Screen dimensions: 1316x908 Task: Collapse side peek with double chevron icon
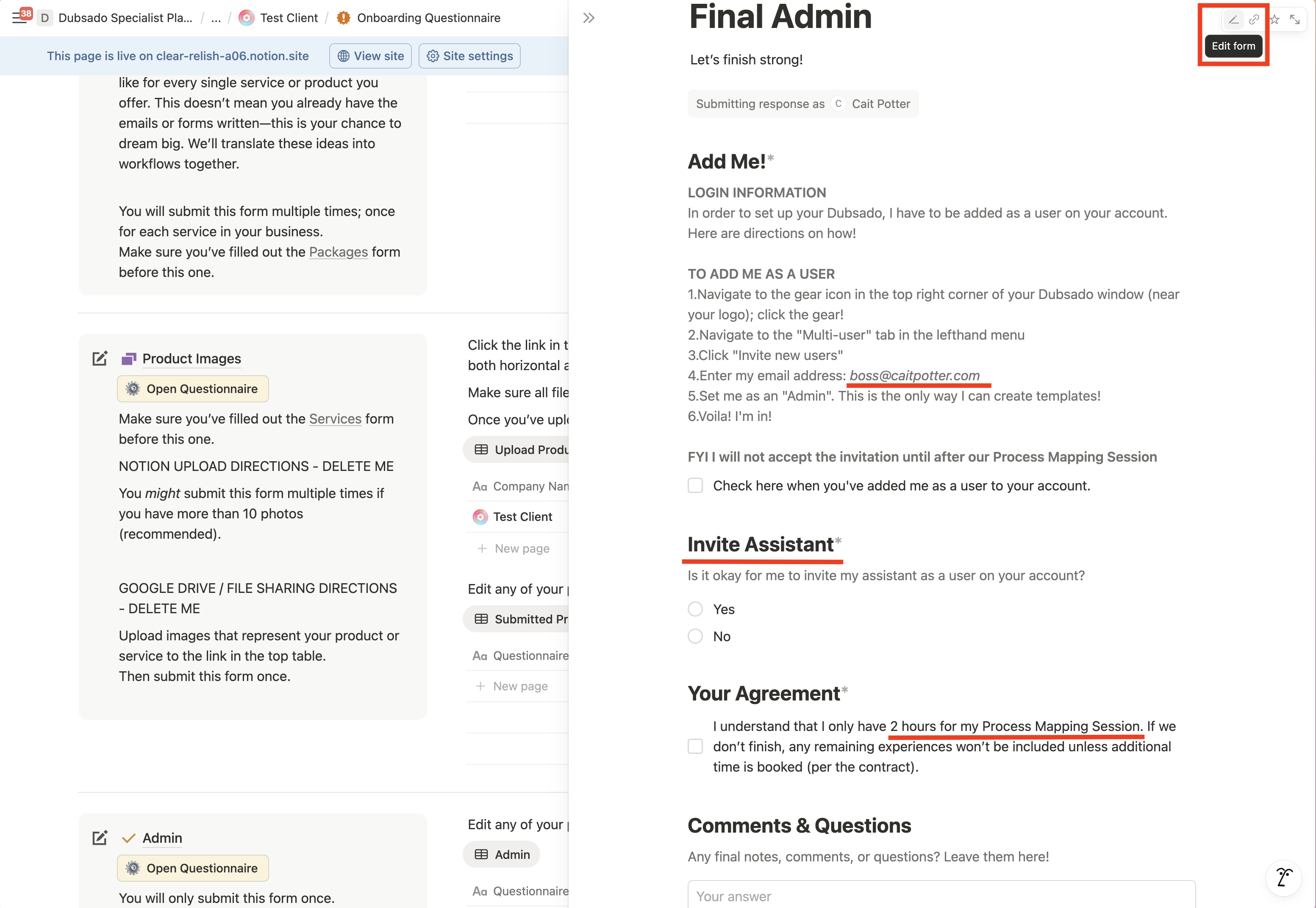click(x=589, y=18)
